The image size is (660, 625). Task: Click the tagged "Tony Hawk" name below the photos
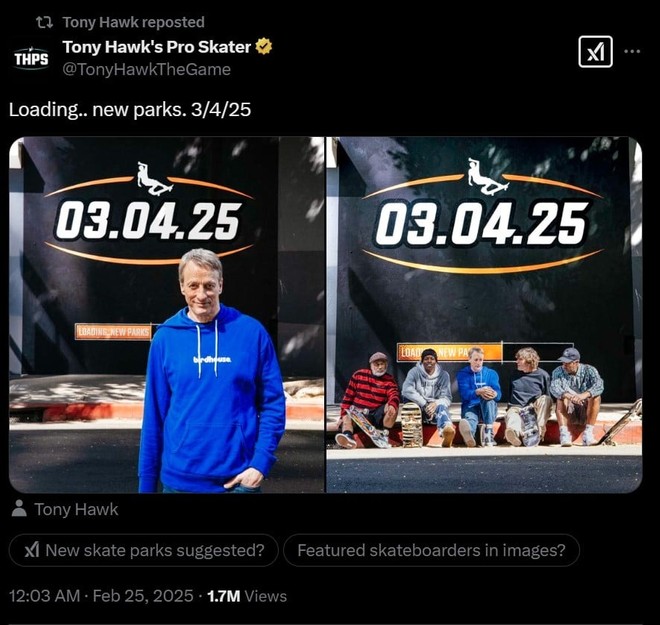[76, 509]
